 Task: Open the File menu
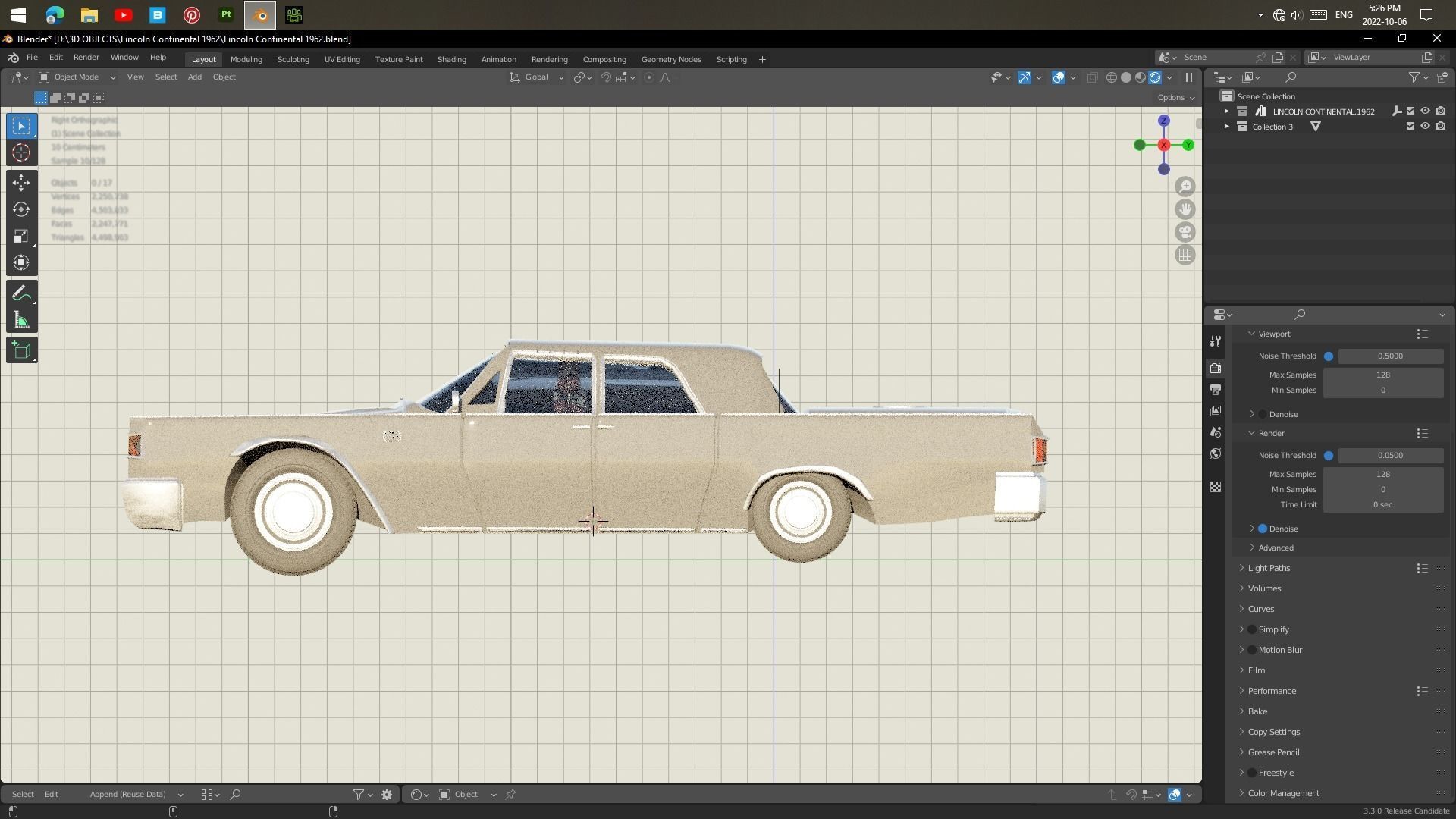(x=32, y=58)
